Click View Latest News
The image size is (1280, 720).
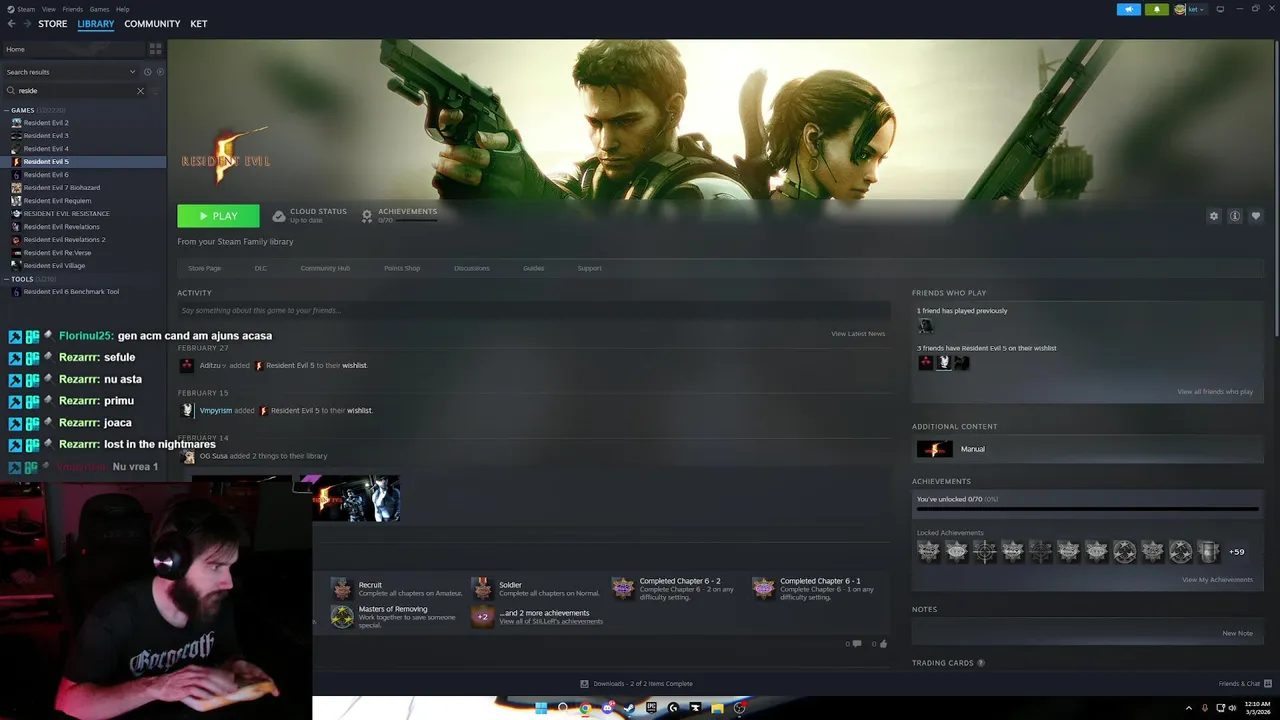(x=858, y=334)
